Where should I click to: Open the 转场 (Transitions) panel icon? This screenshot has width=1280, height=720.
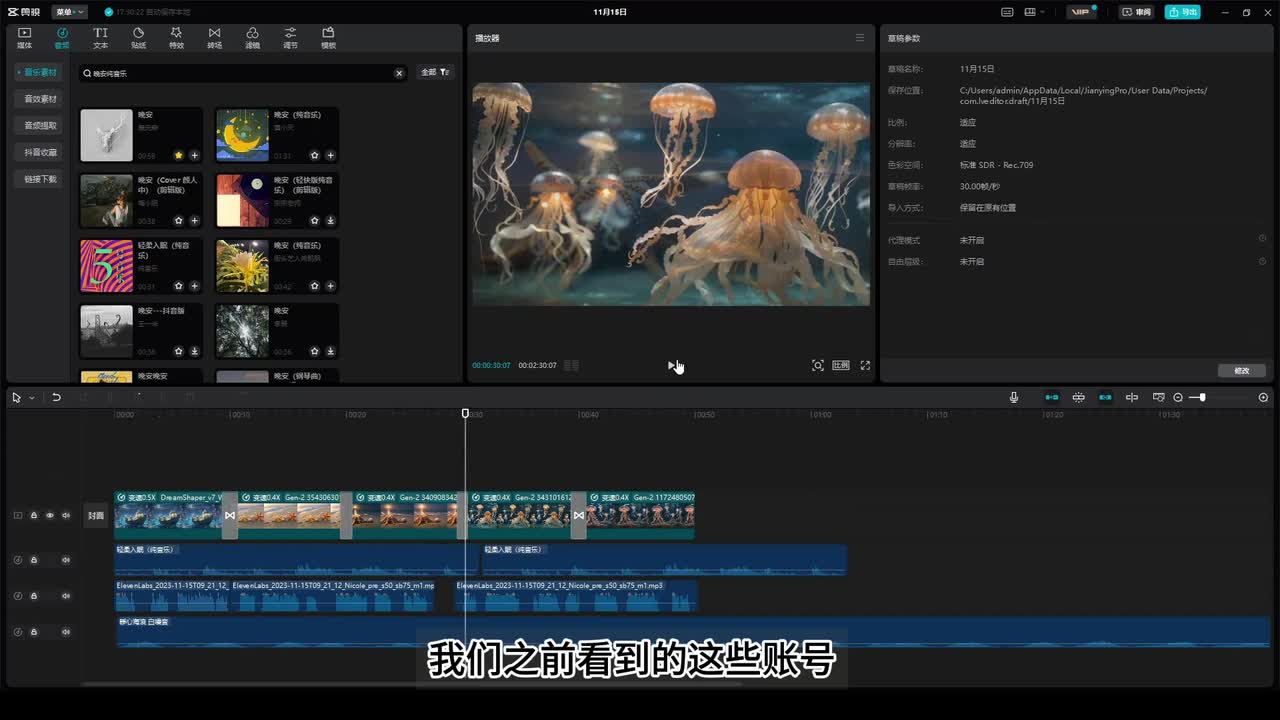pos(214,38)
